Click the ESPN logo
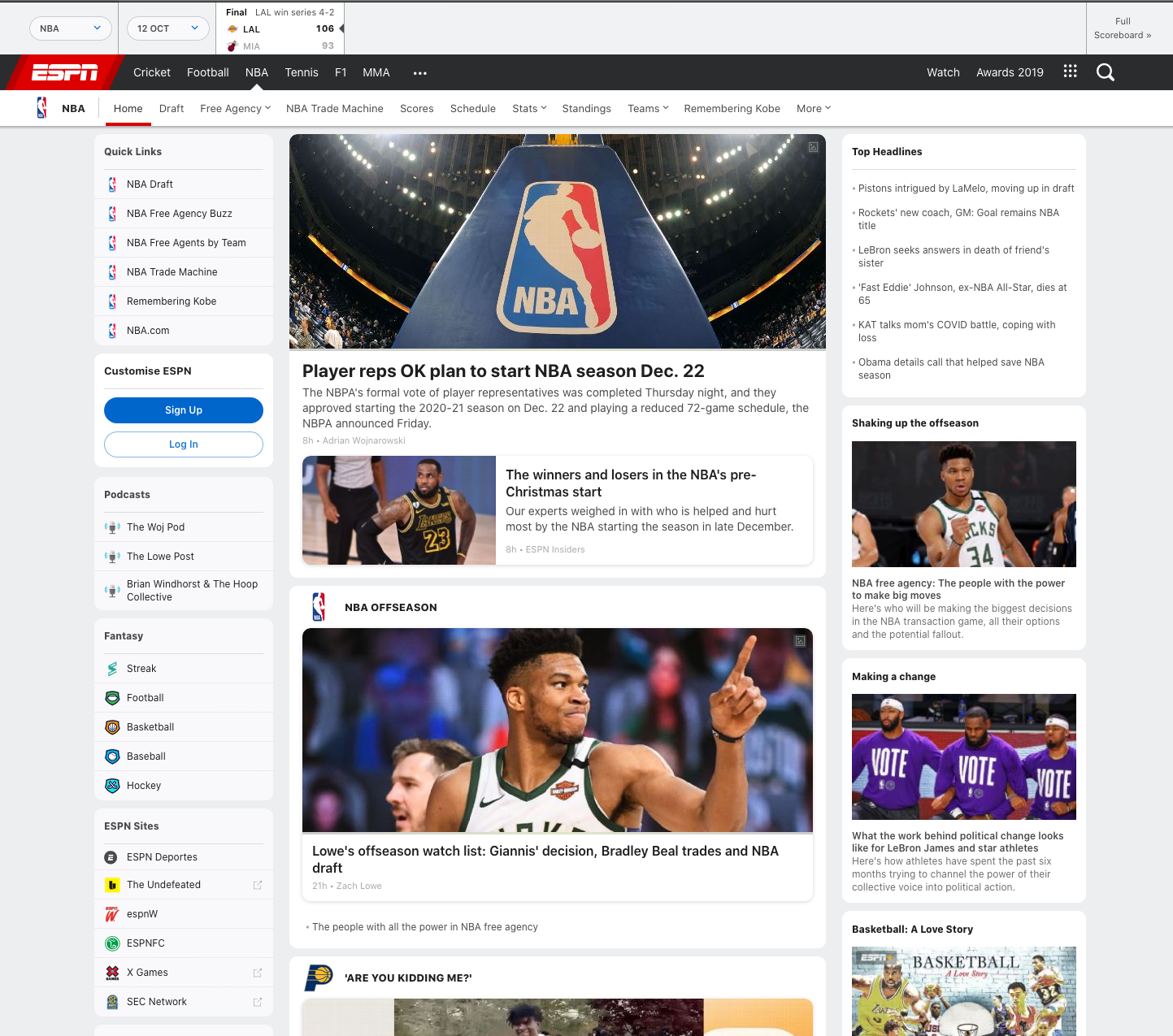Viewport: 1173px width, 1036px height. point(65,73)
